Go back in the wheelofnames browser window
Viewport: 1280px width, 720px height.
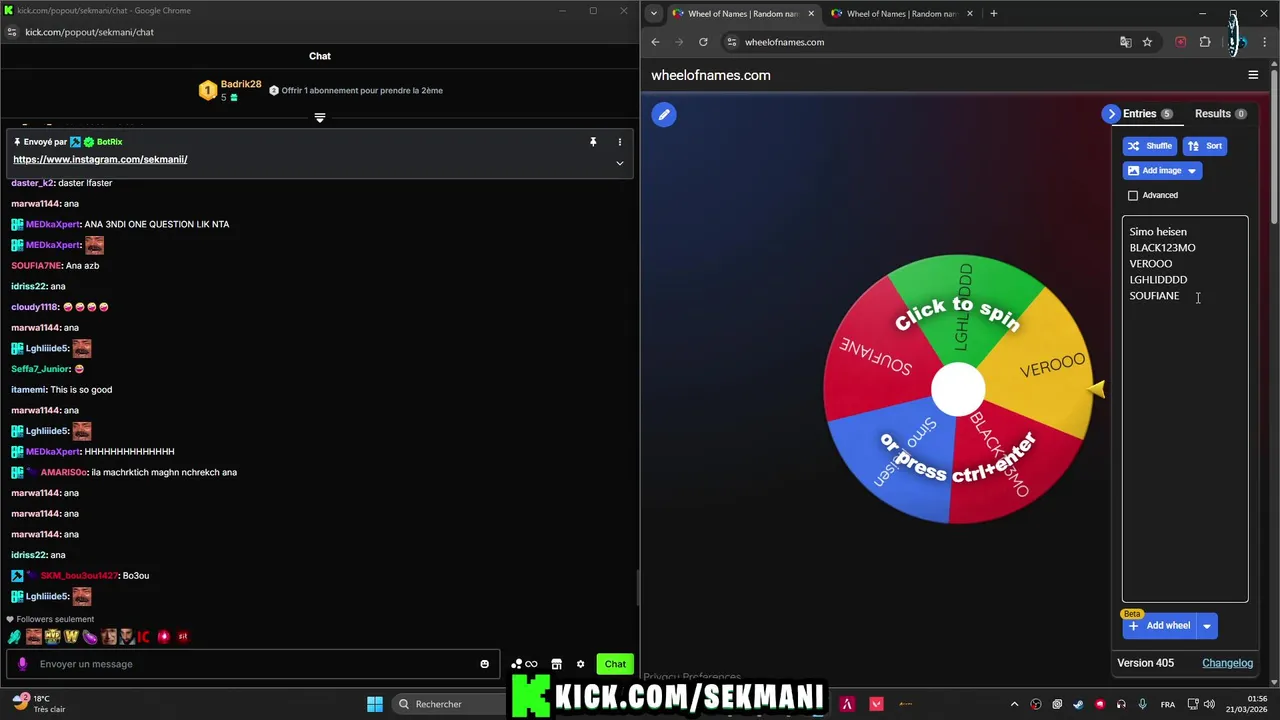pyautogui.click(x=655, y=42)
